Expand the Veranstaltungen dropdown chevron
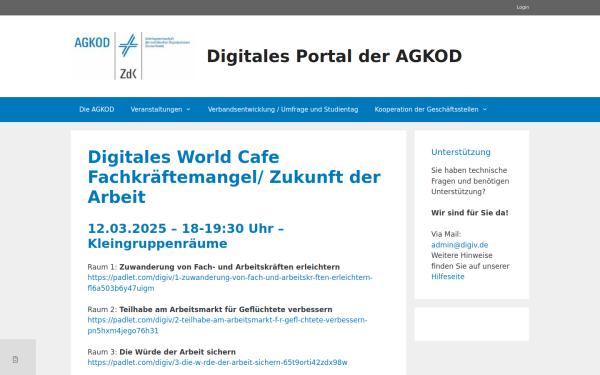Screen dimensions: 600x375 tap(188, 109)
